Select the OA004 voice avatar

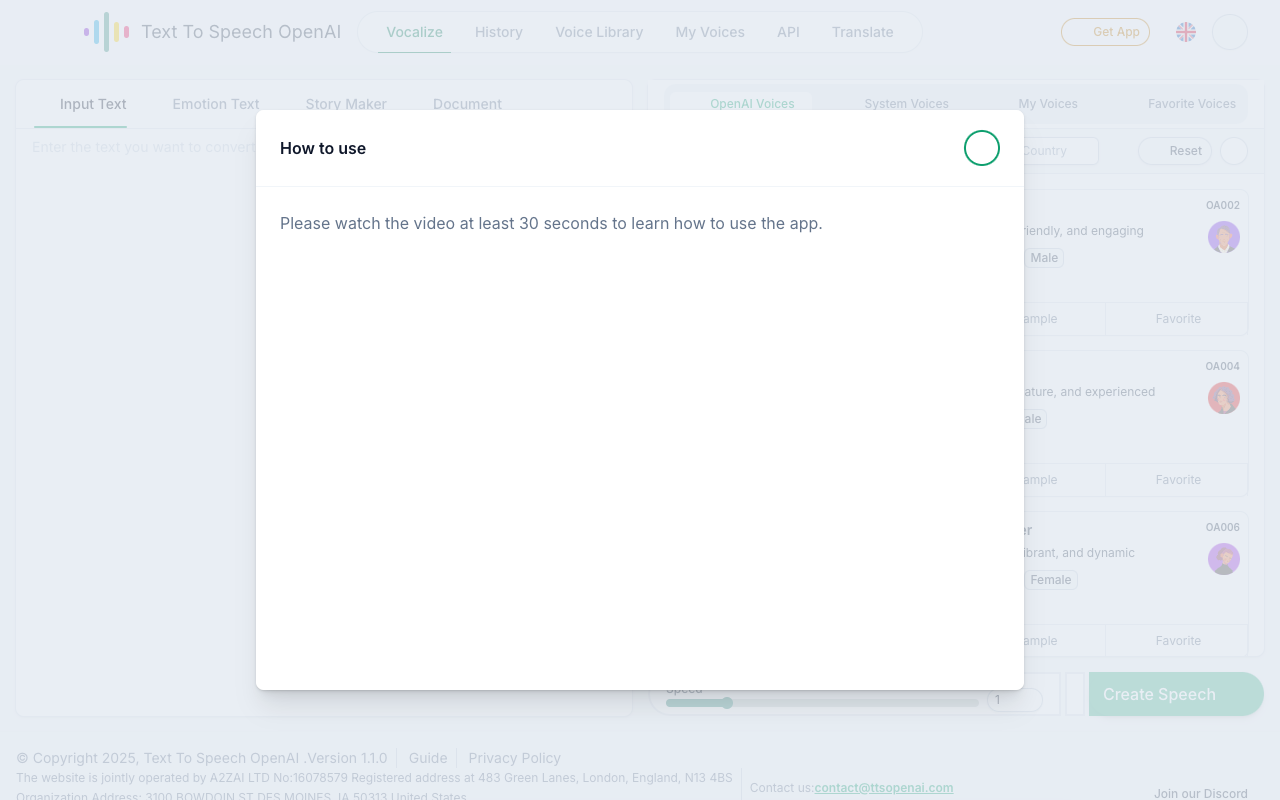[1224, 398]
